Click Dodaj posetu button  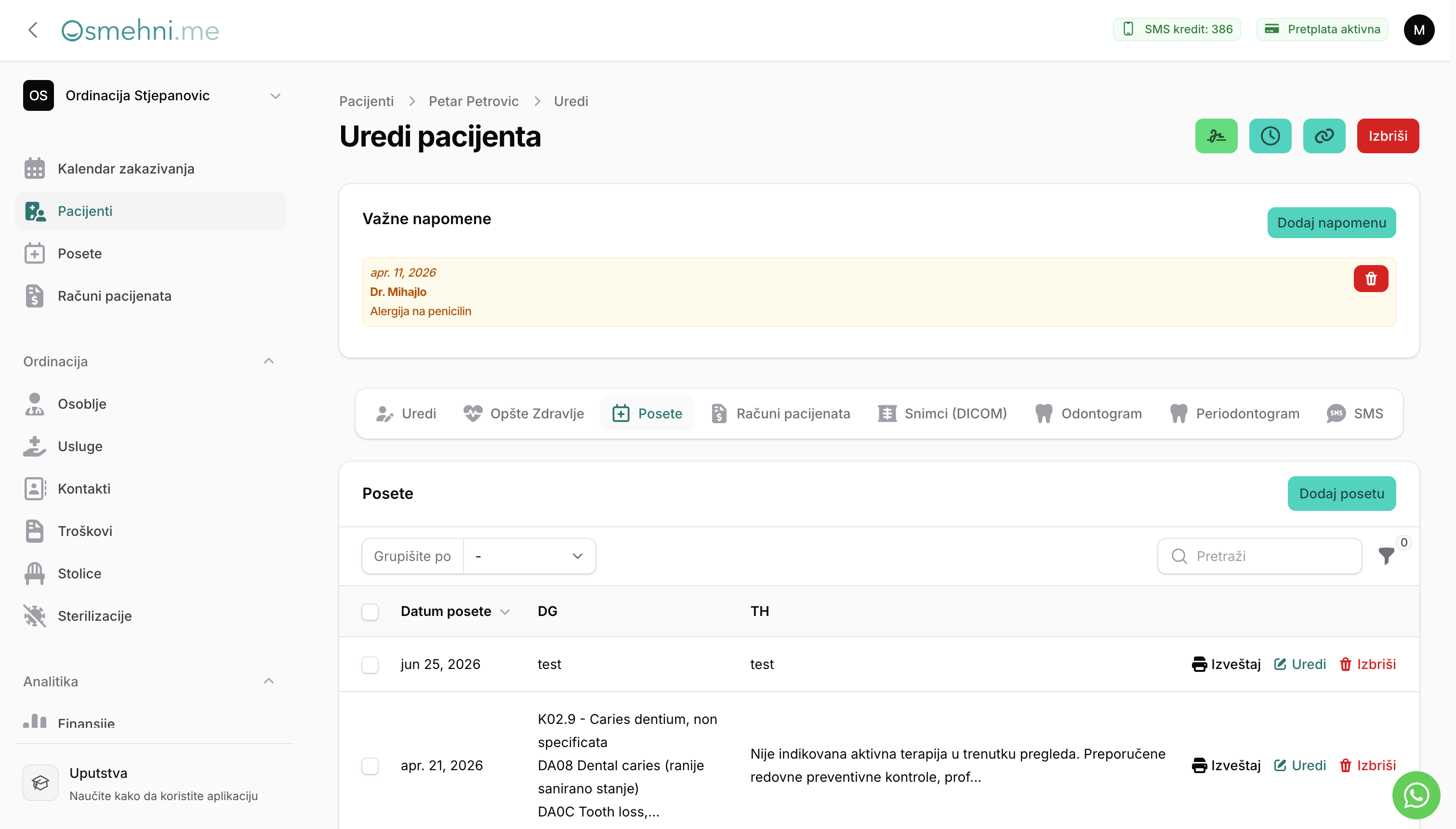click(x=1342, y=494)
